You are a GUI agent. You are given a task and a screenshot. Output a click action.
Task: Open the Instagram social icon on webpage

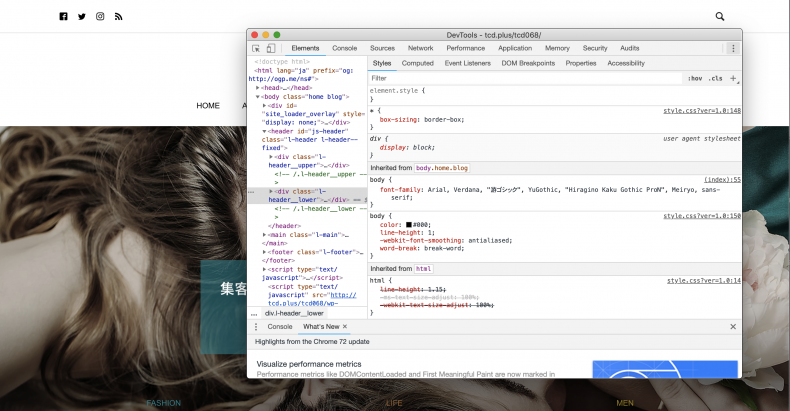tap(100, 17)
